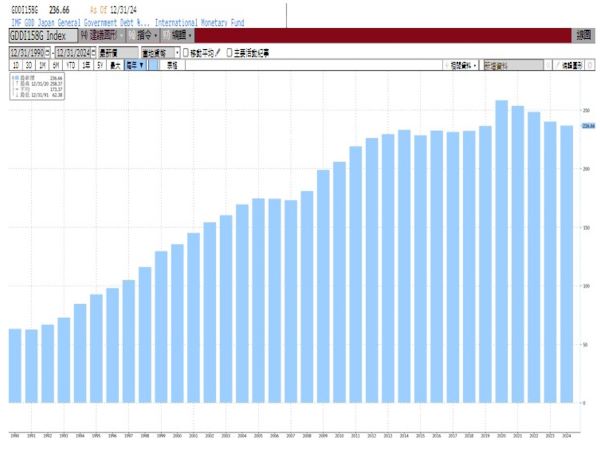Viewport: 600px width, 450px height.
Task: Click the 12/31/24 as-of date text
Action: coord(123,10)
